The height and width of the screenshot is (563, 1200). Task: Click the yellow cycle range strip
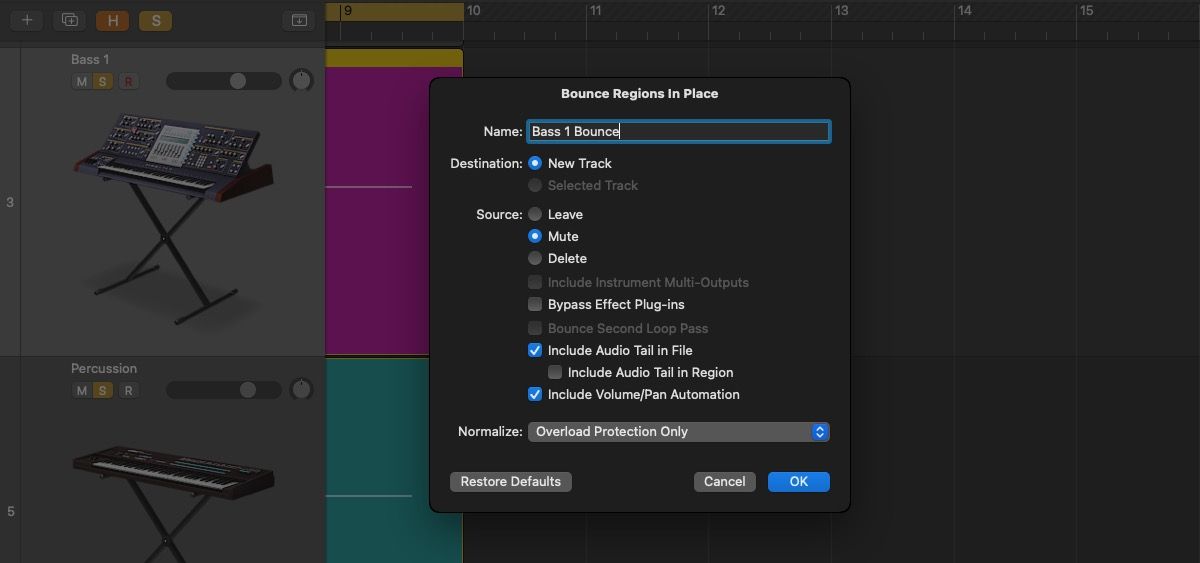coord(395,11)
